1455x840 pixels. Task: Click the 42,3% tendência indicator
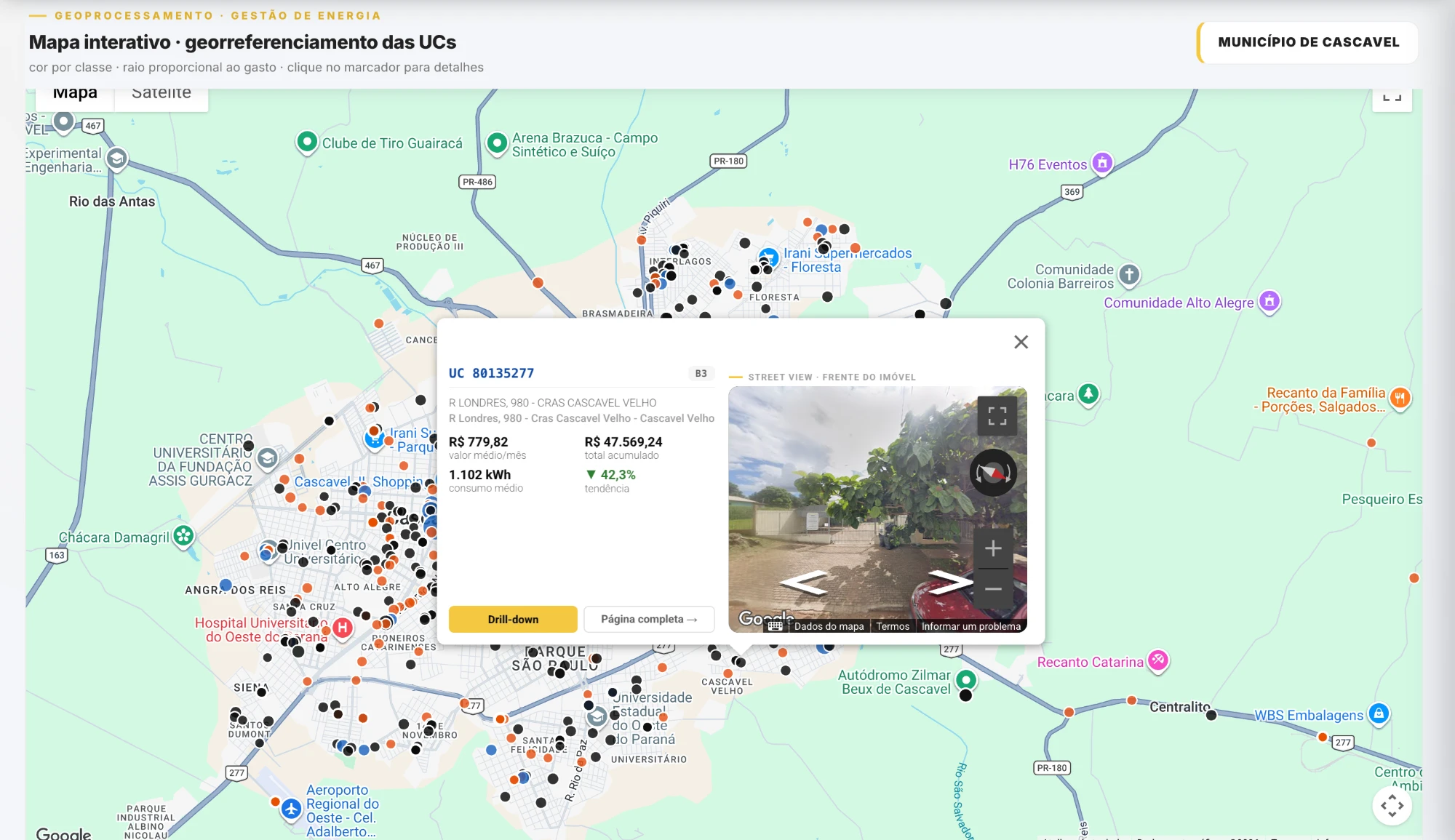coord(610,474)
